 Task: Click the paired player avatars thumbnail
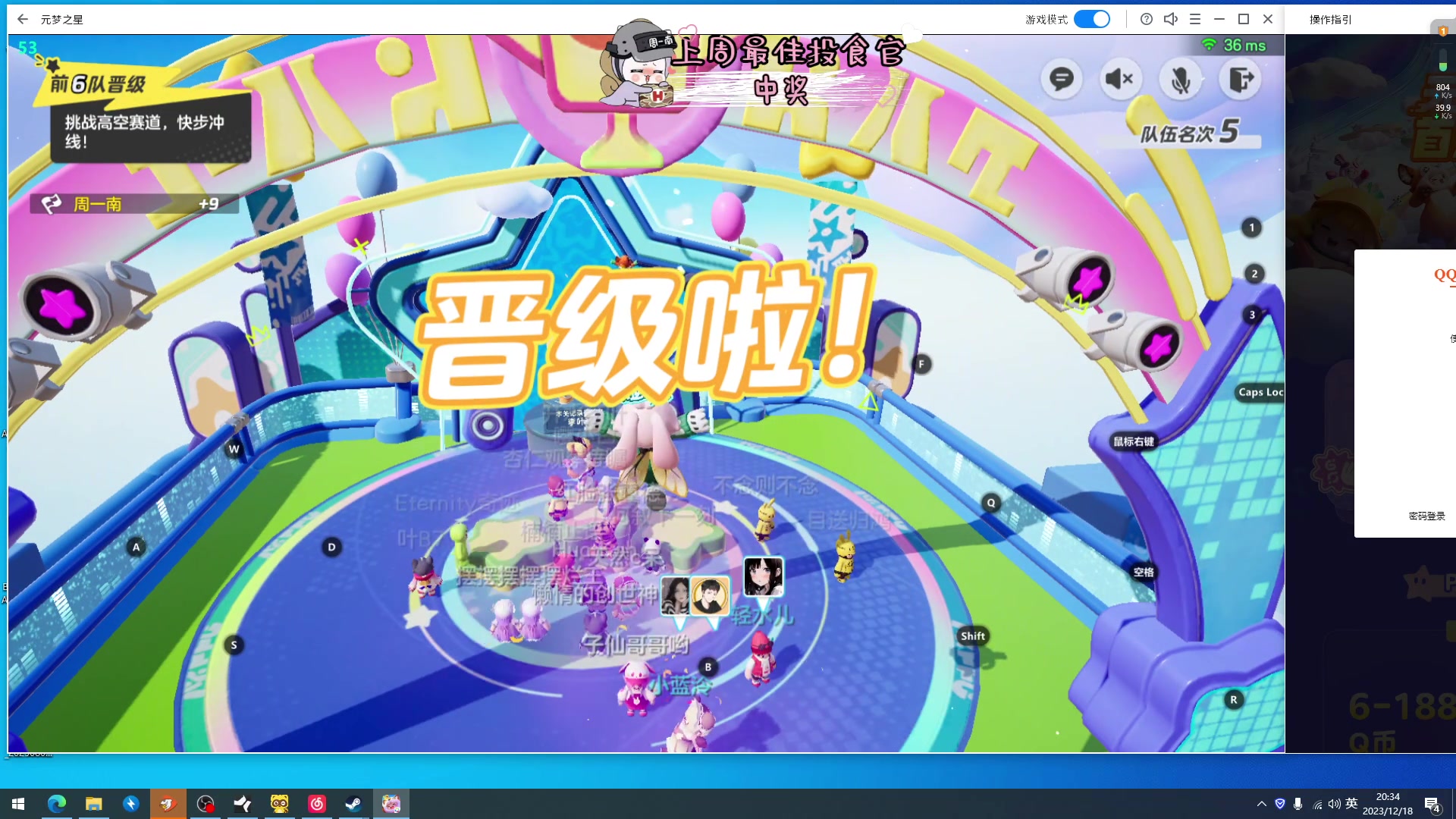[695, 595]
